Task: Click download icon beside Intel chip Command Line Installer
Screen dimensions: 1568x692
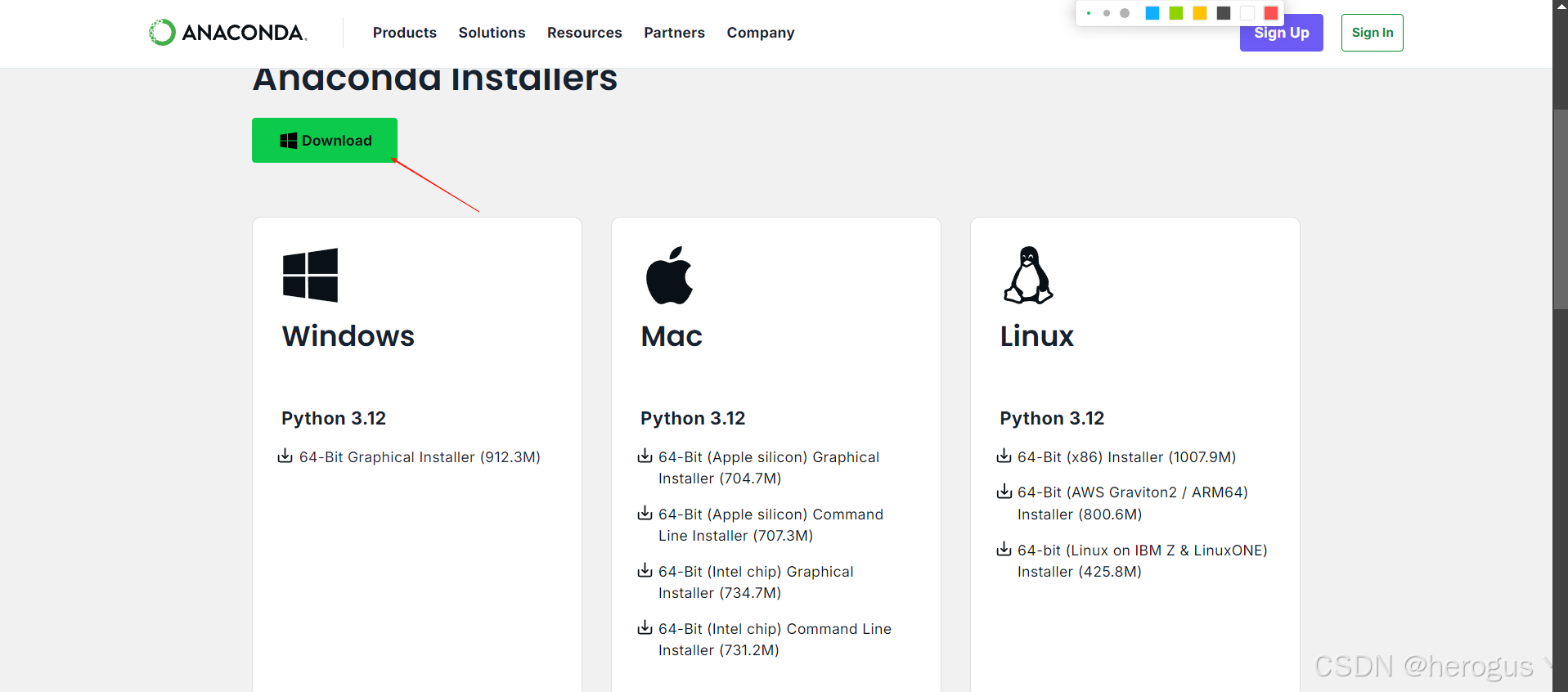Action: (x=645, y=627)
